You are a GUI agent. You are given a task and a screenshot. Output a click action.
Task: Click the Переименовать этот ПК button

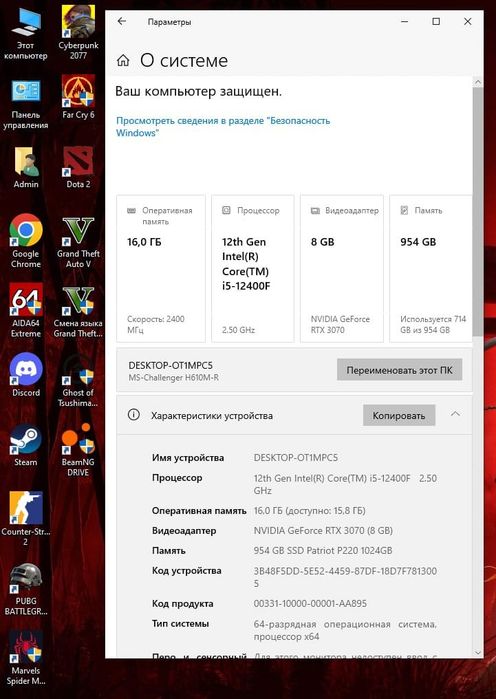click(x=399, y=370)
